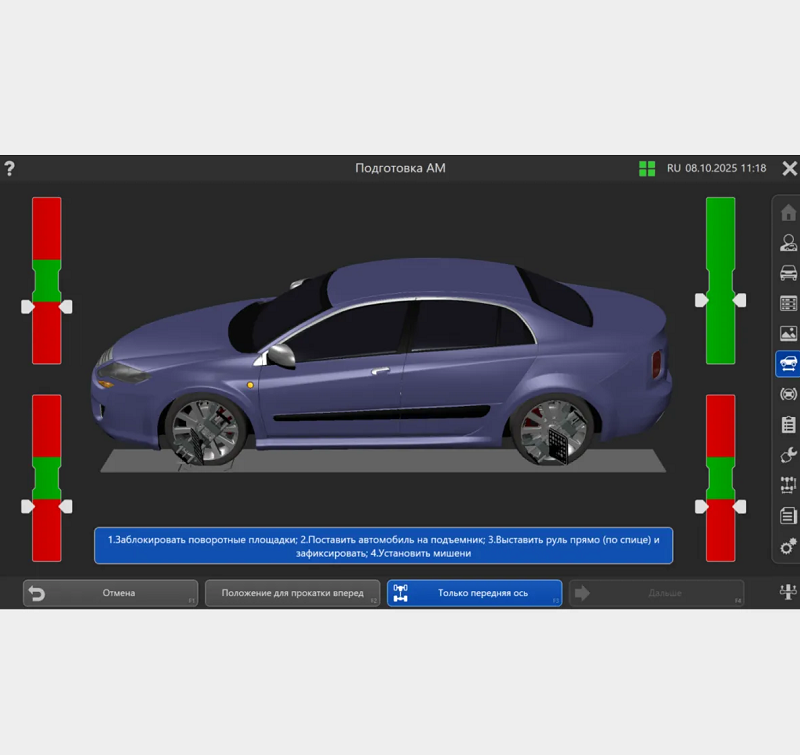
Task: Toggle the "Только передняя ось" option
Action: click(474, 593)
